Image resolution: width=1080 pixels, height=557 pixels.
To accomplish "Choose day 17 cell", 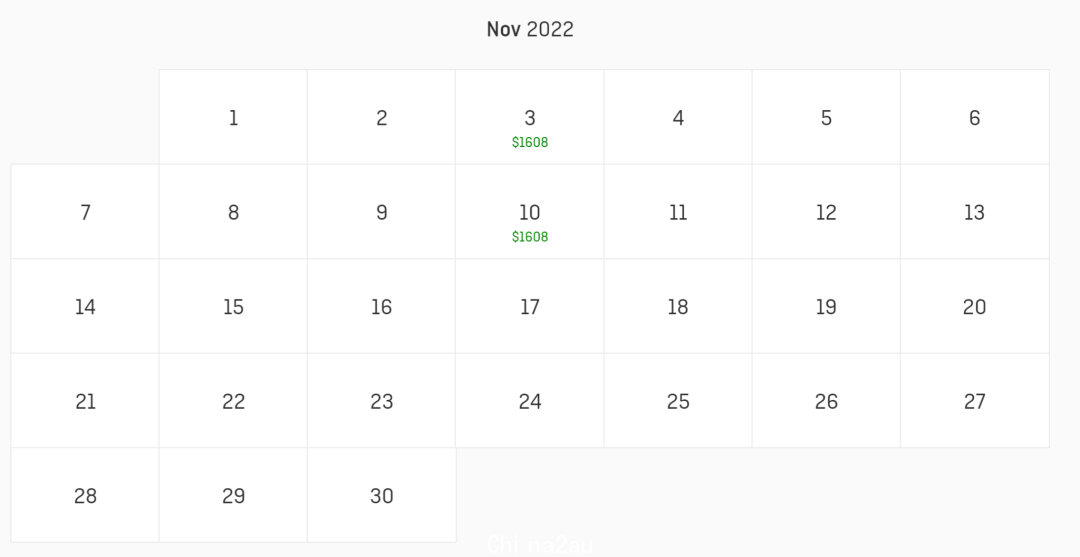I will point(530,306).
